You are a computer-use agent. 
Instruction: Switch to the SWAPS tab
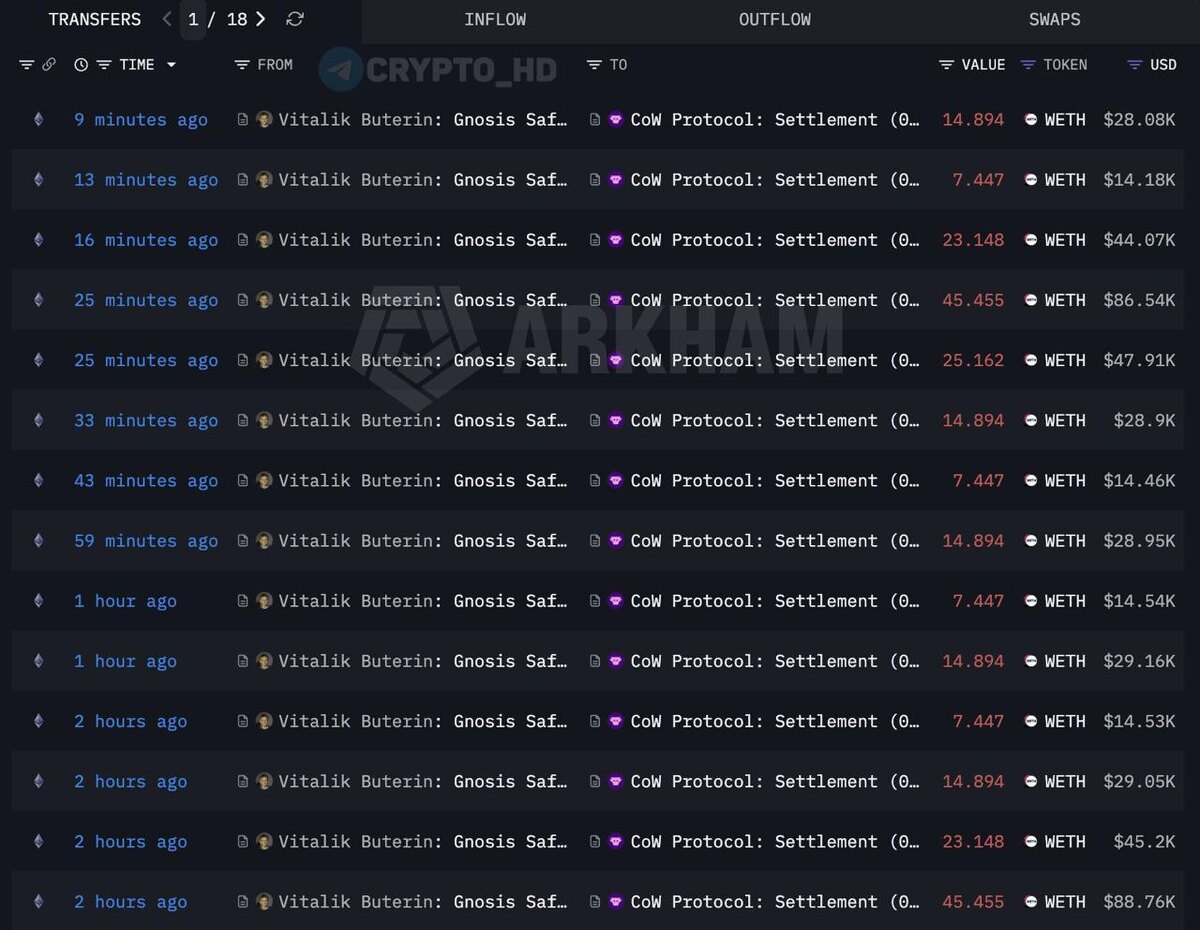coord(1055,19)
